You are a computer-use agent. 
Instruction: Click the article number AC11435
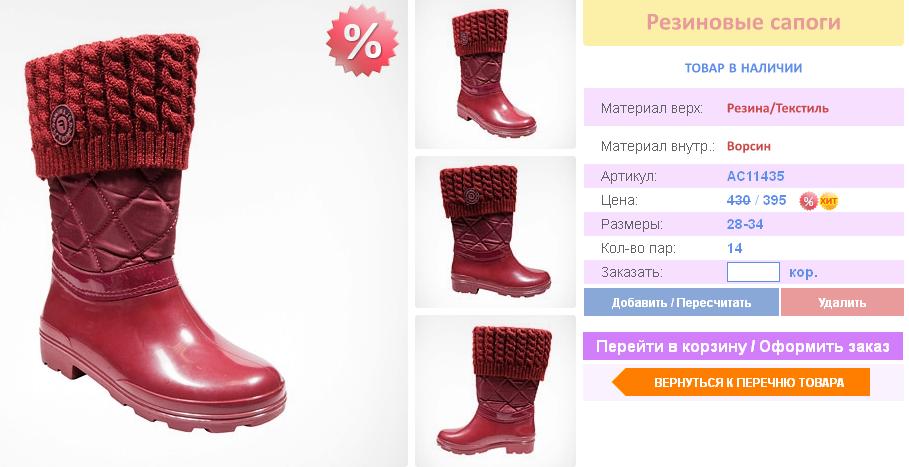pos(755,176)
